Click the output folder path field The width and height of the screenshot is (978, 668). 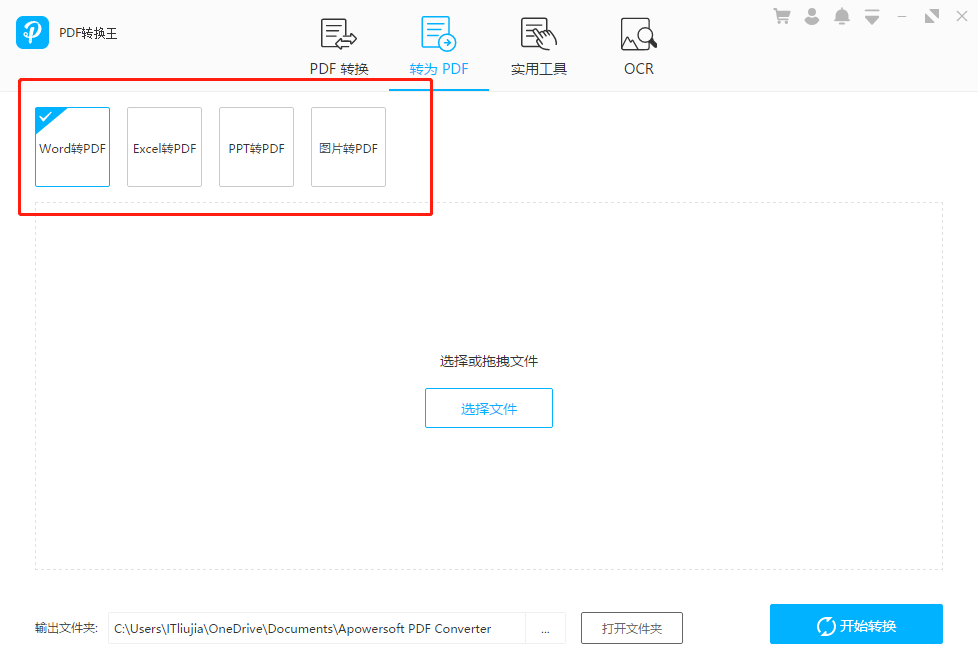(x=317, y=628)
